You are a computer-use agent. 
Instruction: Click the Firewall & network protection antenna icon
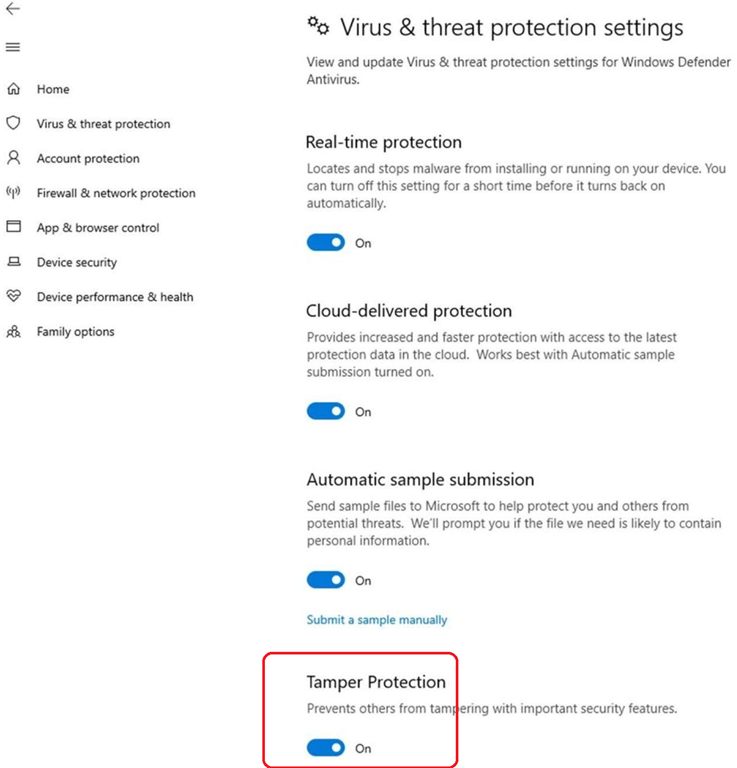[13, 193]
